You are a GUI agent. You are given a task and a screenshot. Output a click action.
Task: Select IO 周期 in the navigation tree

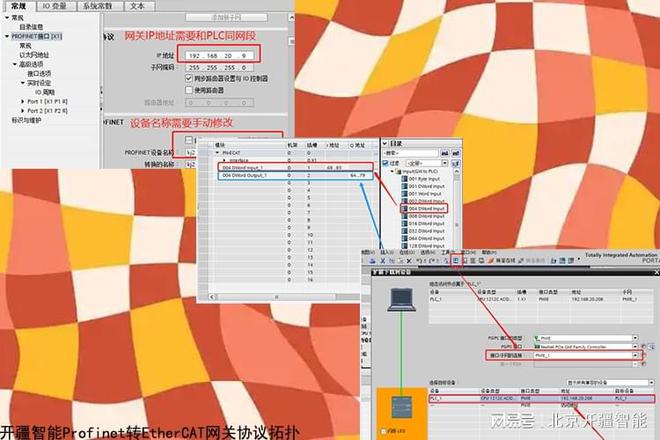(45, 92)
